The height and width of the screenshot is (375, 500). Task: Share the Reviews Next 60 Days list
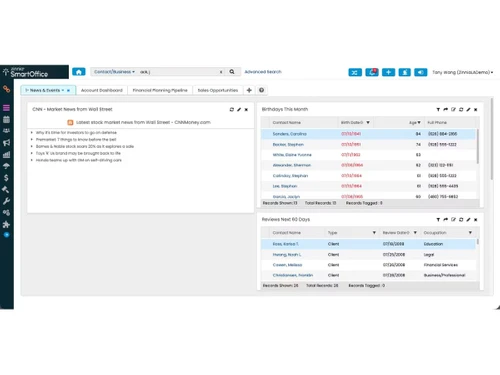tap(446, 219)
